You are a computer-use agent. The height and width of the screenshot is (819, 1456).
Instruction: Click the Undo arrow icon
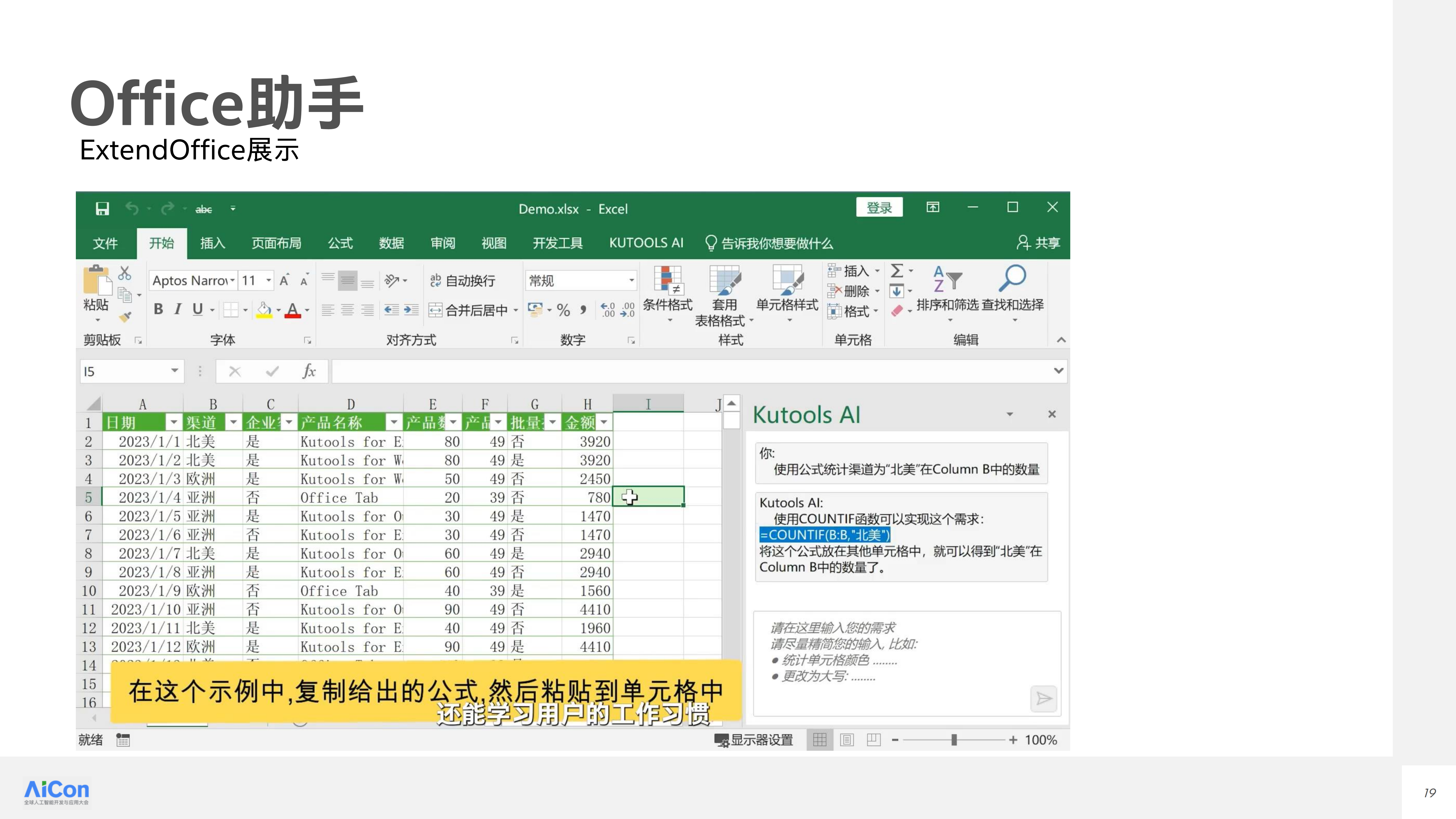132,209
